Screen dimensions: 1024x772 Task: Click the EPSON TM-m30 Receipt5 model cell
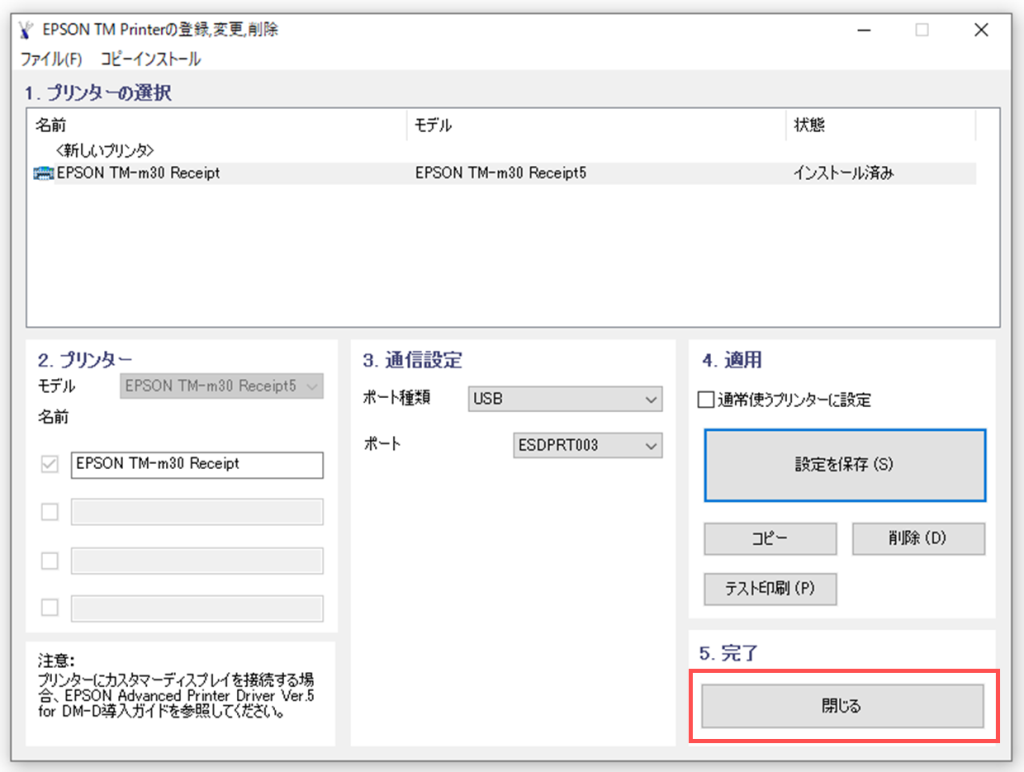click(501, 173)
